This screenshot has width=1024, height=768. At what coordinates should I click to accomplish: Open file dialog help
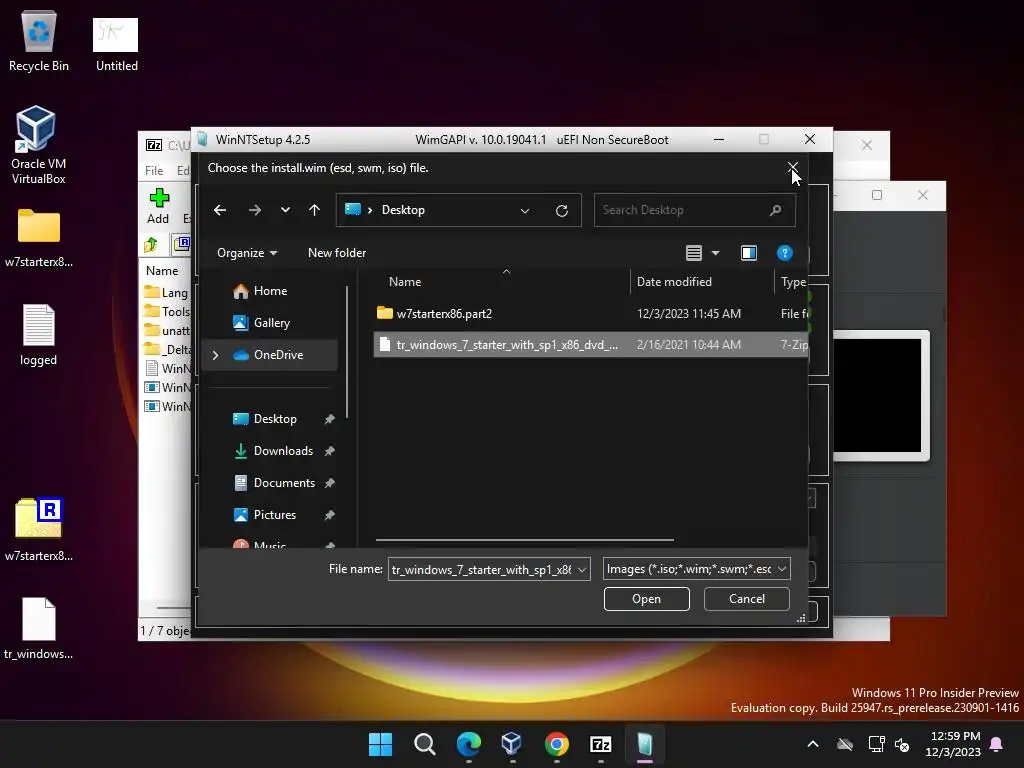pyautogui.click(x=784, y=253)
